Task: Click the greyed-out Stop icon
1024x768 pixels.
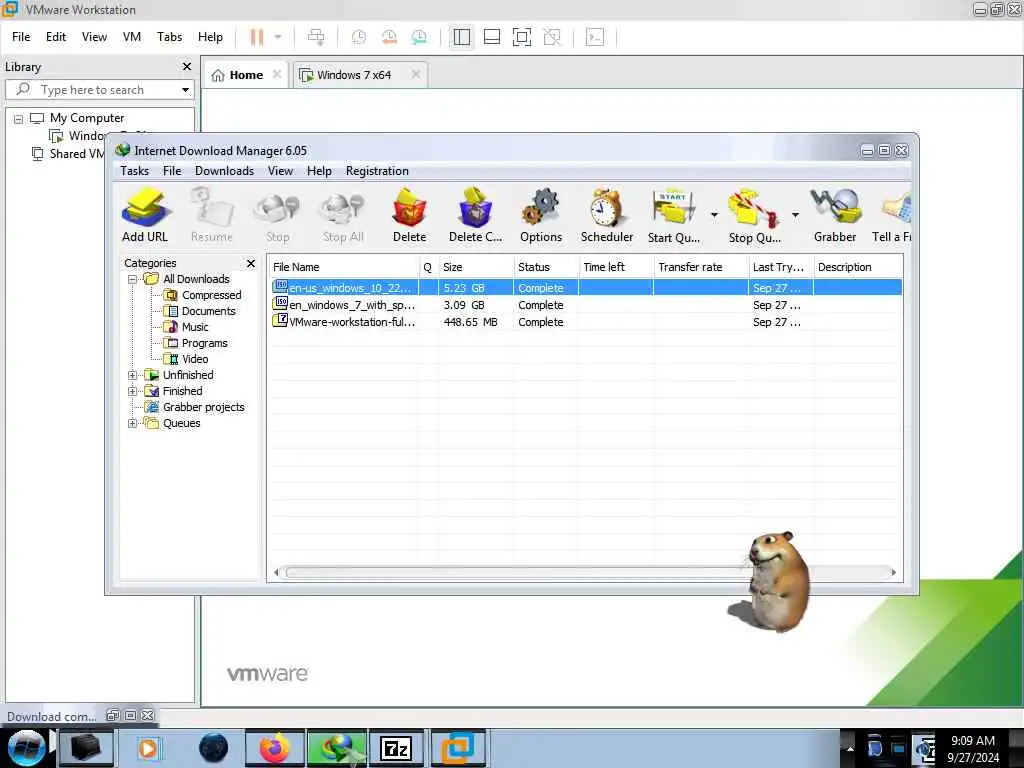Action: pyautogui.click(x=278, y=216)
